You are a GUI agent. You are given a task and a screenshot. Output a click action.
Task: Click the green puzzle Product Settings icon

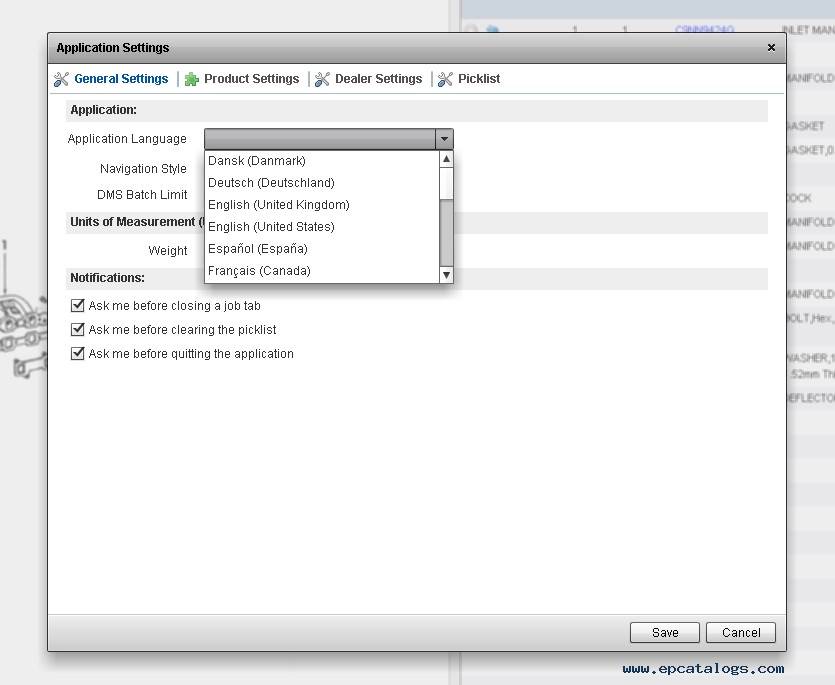click(x=192, y=79)
